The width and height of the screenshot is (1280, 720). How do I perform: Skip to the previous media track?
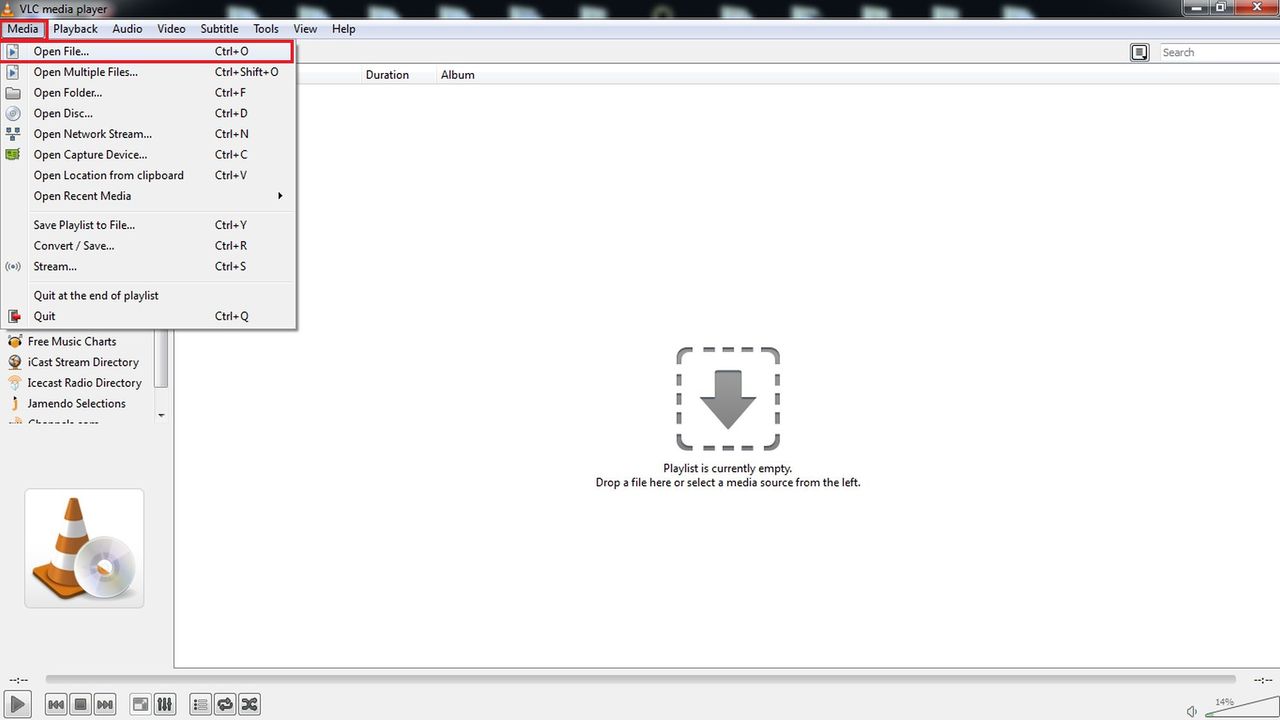(57, 705)
